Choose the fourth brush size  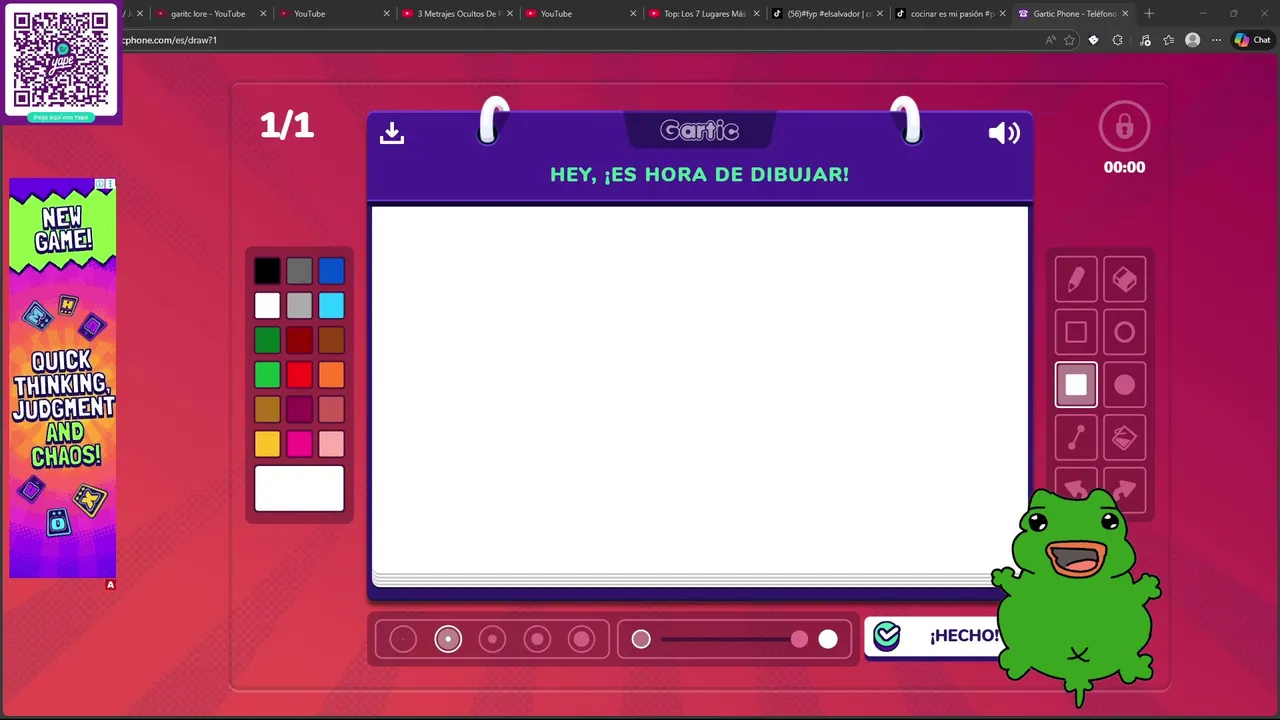tap(537, 639)
